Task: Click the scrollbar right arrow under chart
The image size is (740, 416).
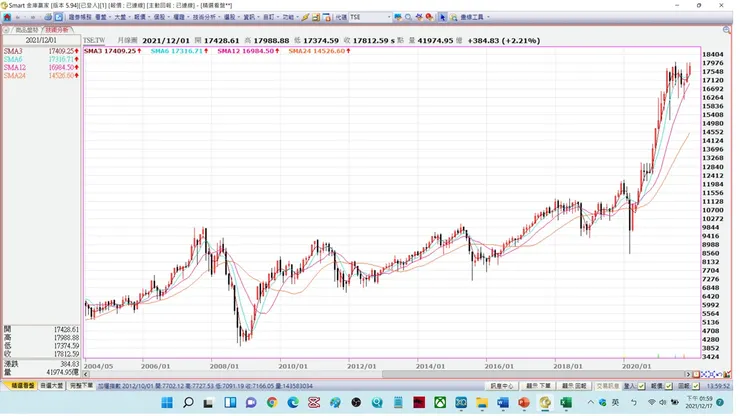Action: [x=688, y=374]
